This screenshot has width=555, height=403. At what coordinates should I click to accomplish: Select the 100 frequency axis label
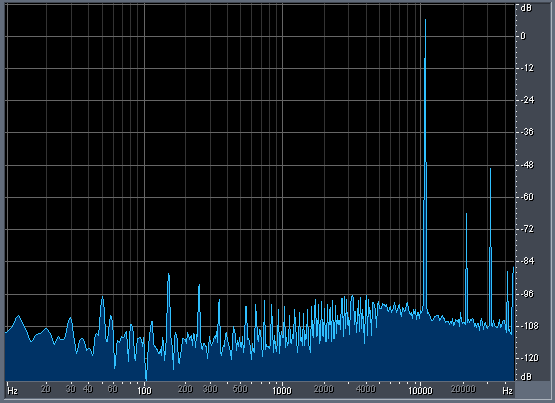[x=144, y=390]
